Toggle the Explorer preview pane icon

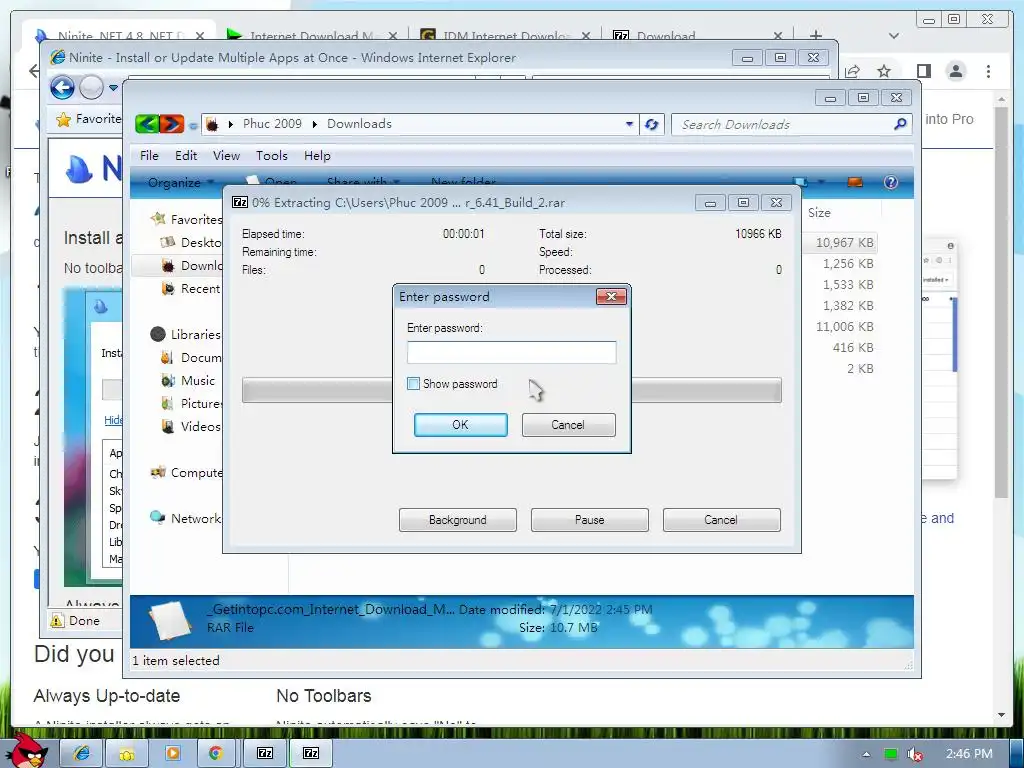[x=855, y=182]
